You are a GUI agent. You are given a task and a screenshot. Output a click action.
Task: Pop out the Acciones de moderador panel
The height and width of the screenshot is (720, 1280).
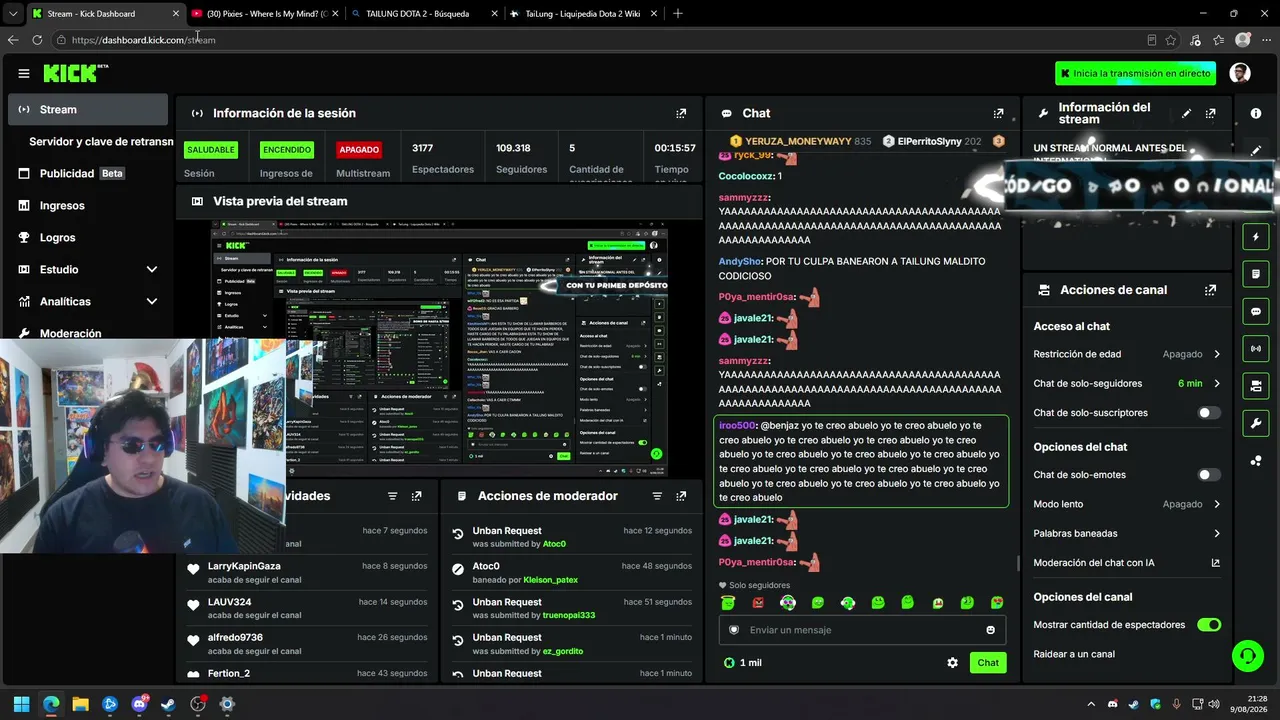pos(681,496)
